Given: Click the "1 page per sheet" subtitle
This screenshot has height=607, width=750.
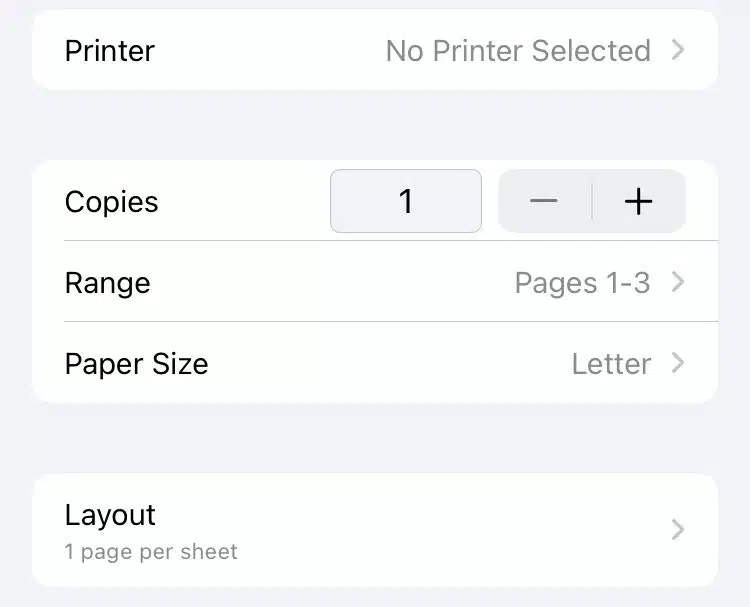Looking at the screenshot, I should click(151, 551).
